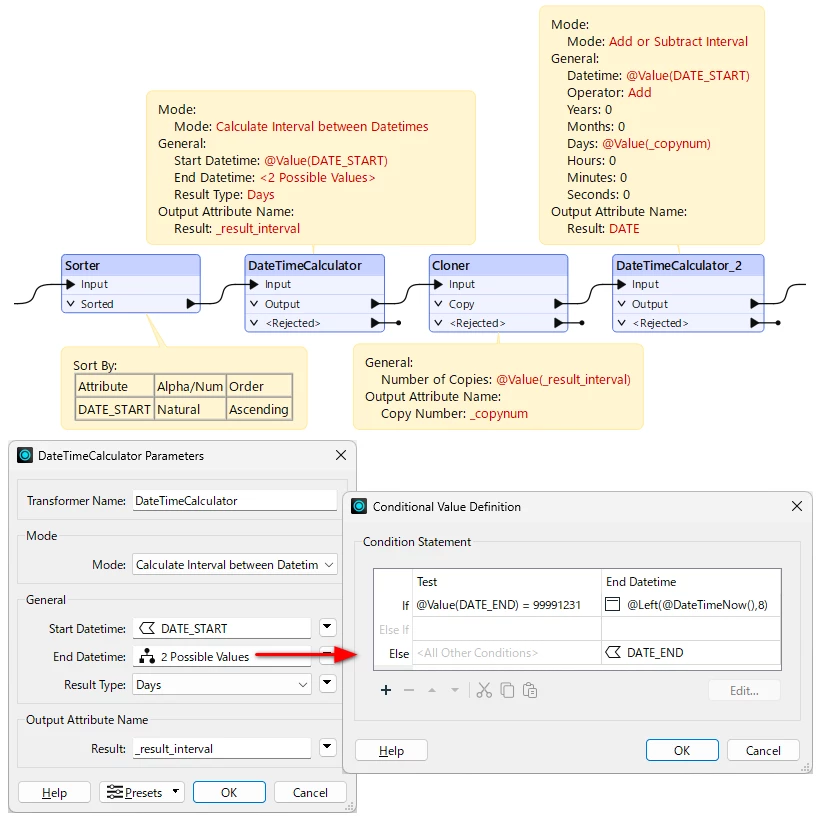Select the Else If empty test row

pyautogui.click(x=507, y=629)
